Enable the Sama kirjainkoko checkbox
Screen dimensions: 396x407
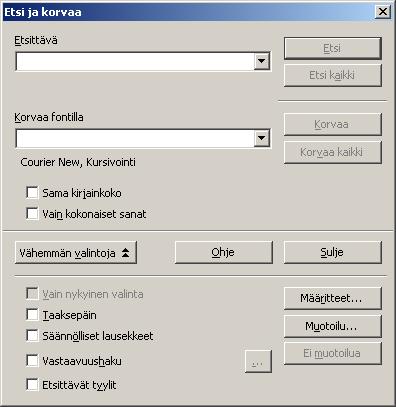pos(32,193)
